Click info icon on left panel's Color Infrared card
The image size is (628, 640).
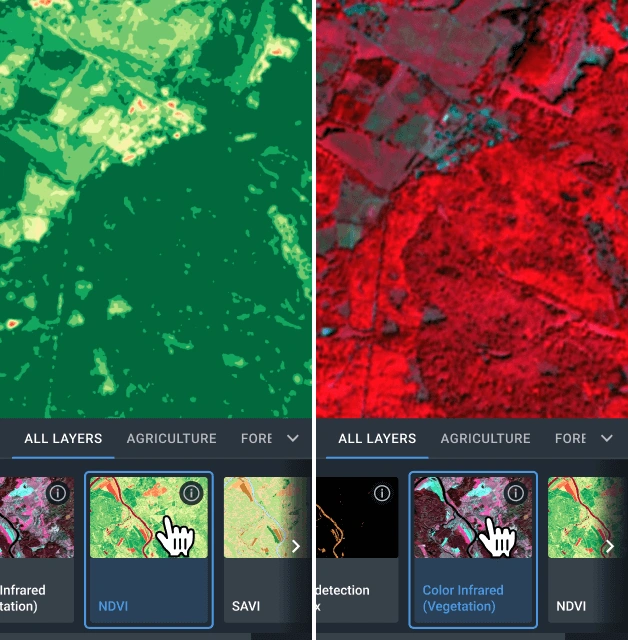pos(57,493)
